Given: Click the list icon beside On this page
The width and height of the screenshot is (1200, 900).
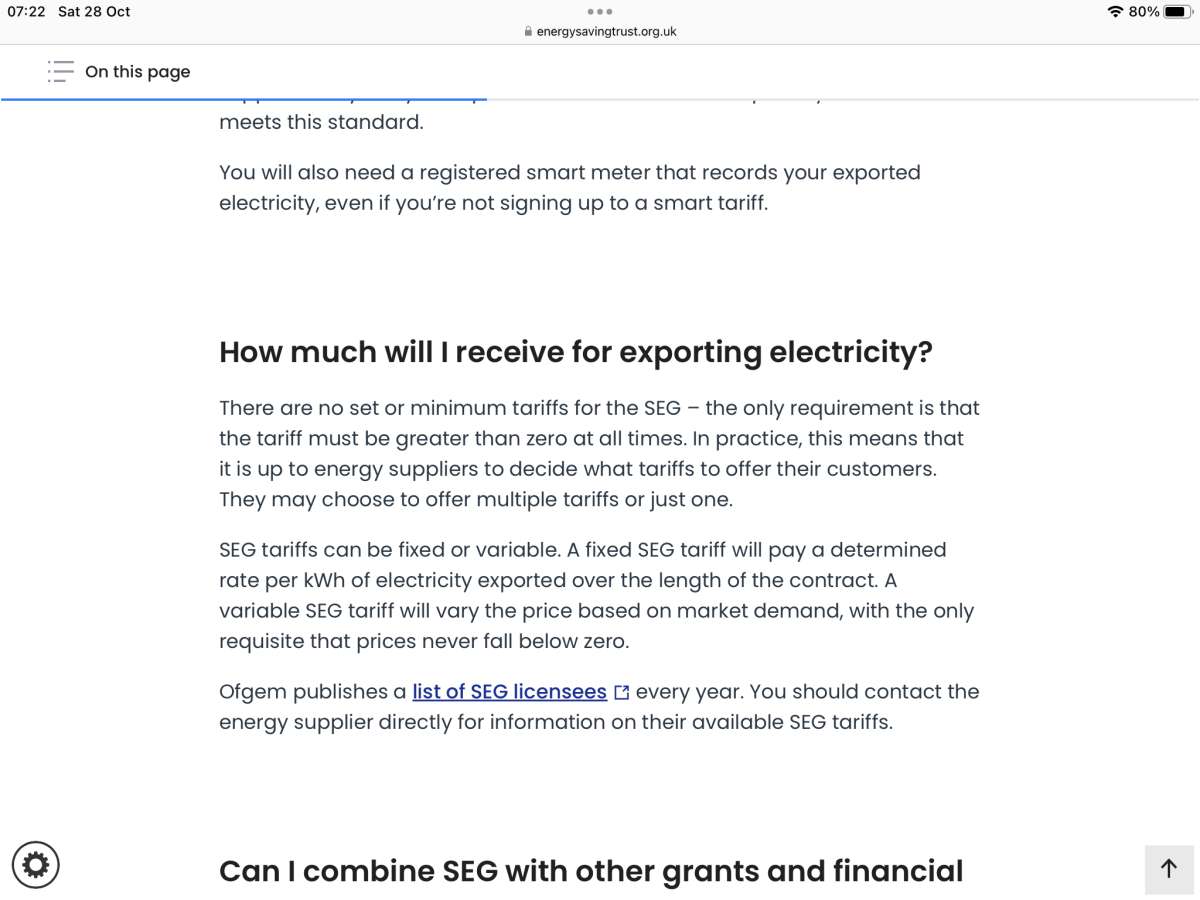Looking at the screenshot, I should pos(60,71).
